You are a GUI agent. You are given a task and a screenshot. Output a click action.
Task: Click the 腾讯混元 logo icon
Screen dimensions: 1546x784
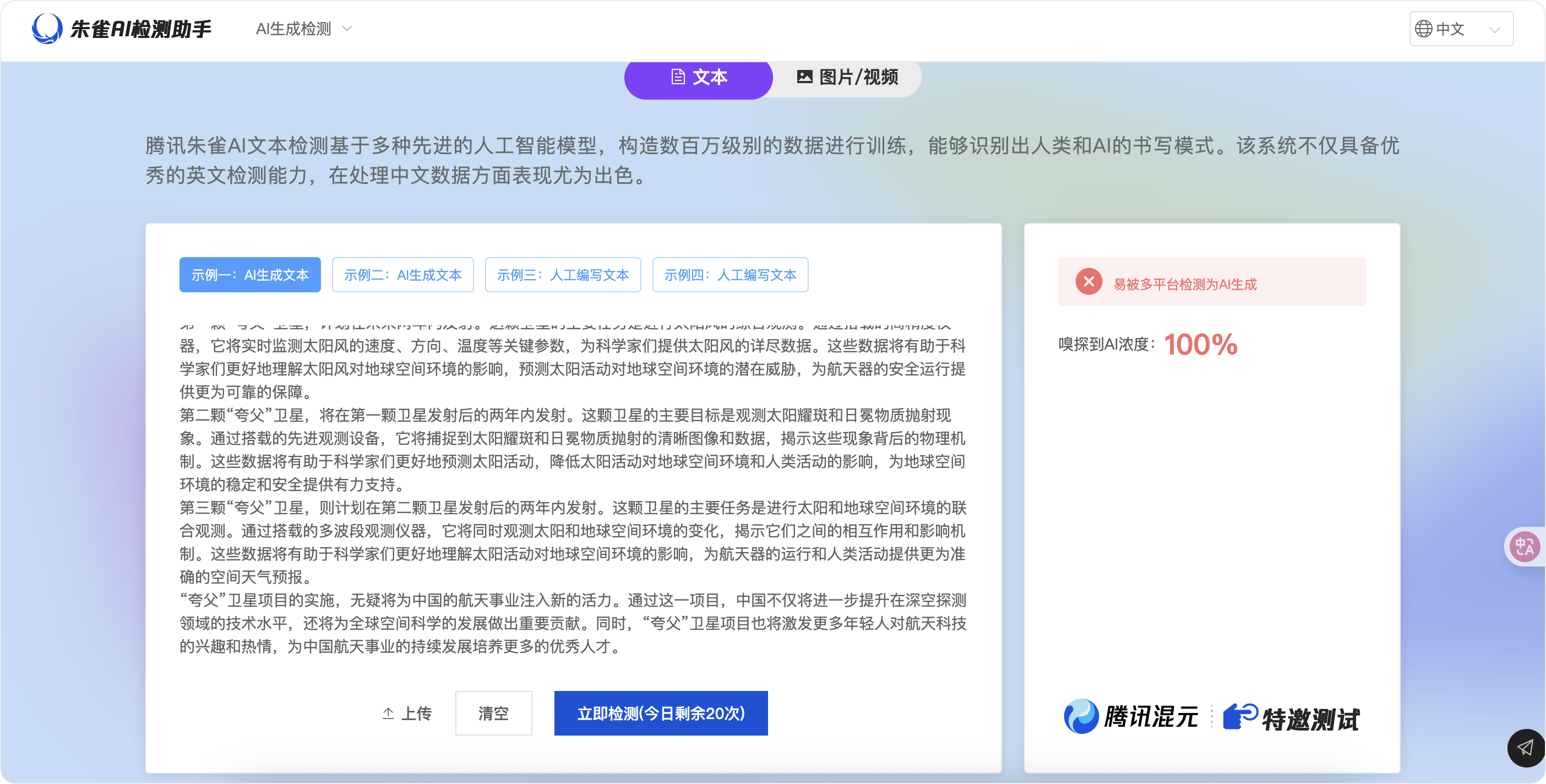[1080, 716]
